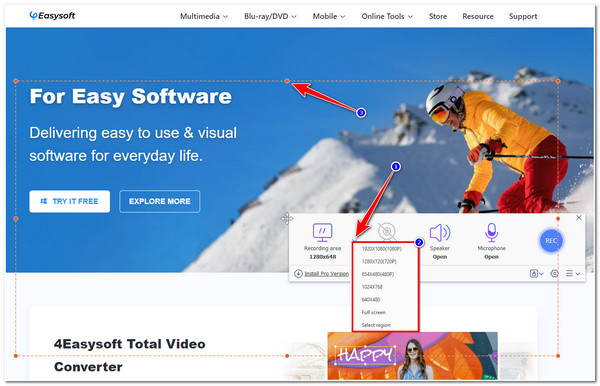Screen dimensions: 600x386
Task: Click the move crosshair handle of recorder
Action: 287,218
